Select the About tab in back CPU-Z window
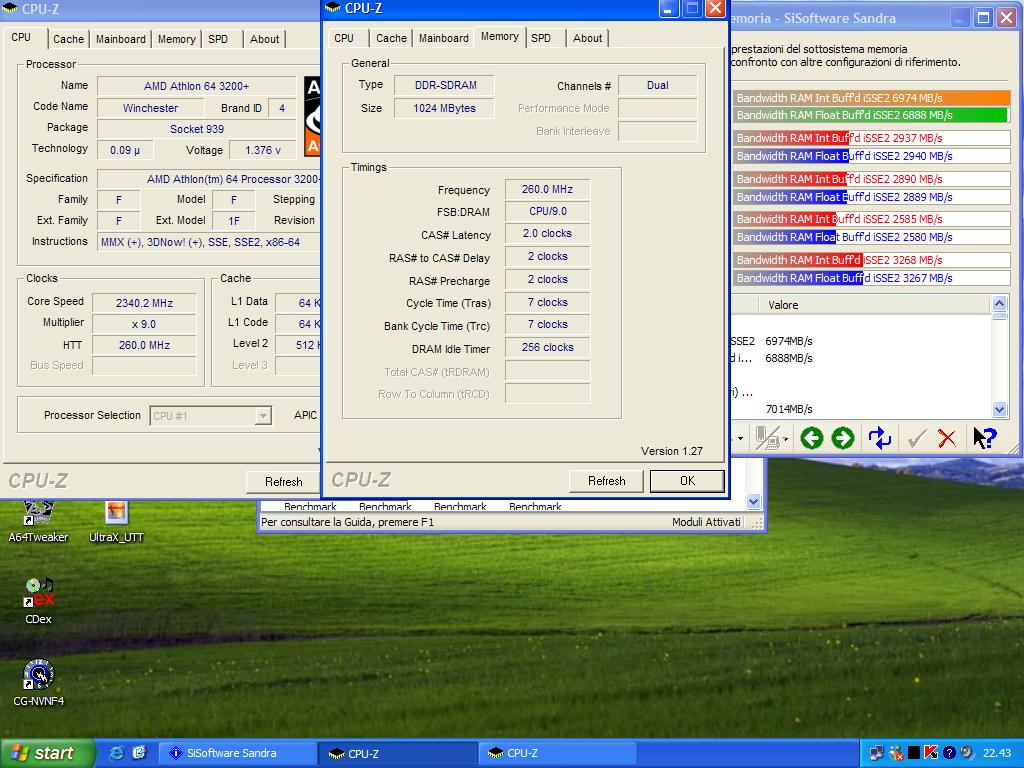This screenshot has height=768, width=1024. pyautogui.click(x=264, y=39)
